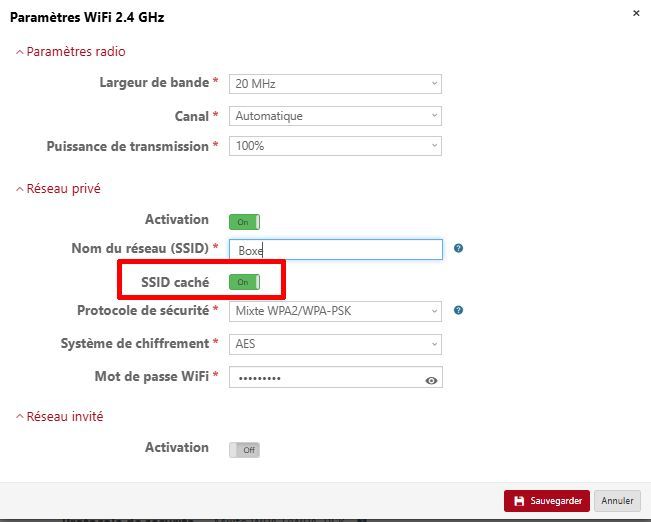The image size is (651, 522).
Task: Toggle the SSID caché switch
Action: point(244,282)
